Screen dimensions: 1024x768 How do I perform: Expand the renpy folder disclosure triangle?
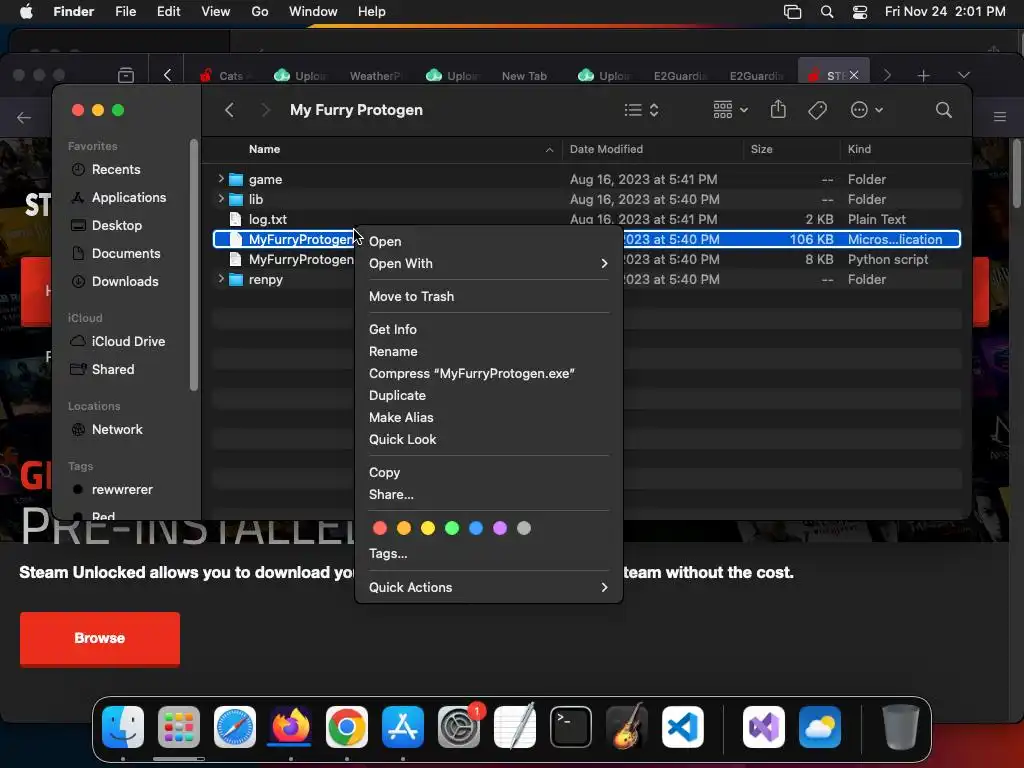point(221,278)
